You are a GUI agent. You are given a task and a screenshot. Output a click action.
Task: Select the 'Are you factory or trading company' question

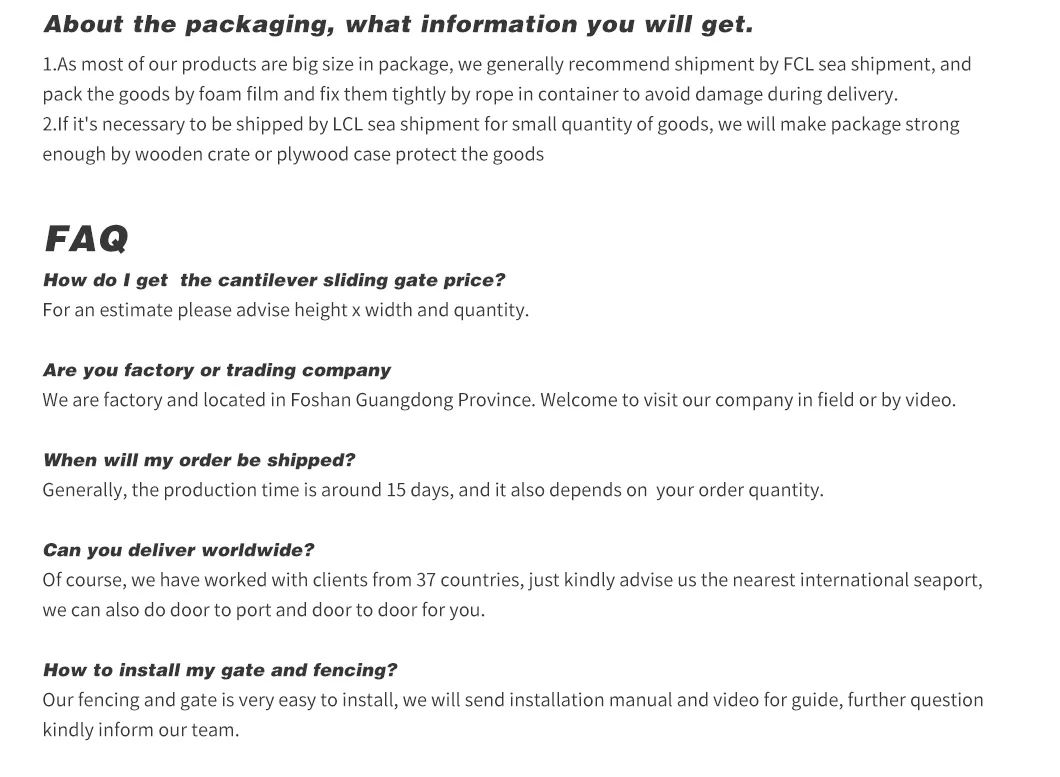coord(216,370)
